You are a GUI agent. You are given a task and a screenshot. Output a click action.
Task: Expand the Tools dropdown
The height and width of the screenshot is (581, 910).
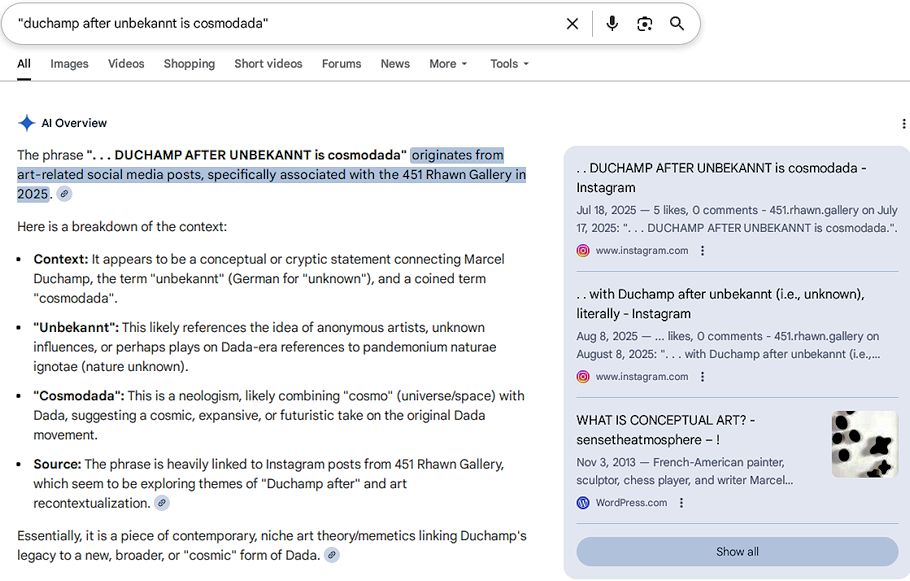[x=509, y=64]
